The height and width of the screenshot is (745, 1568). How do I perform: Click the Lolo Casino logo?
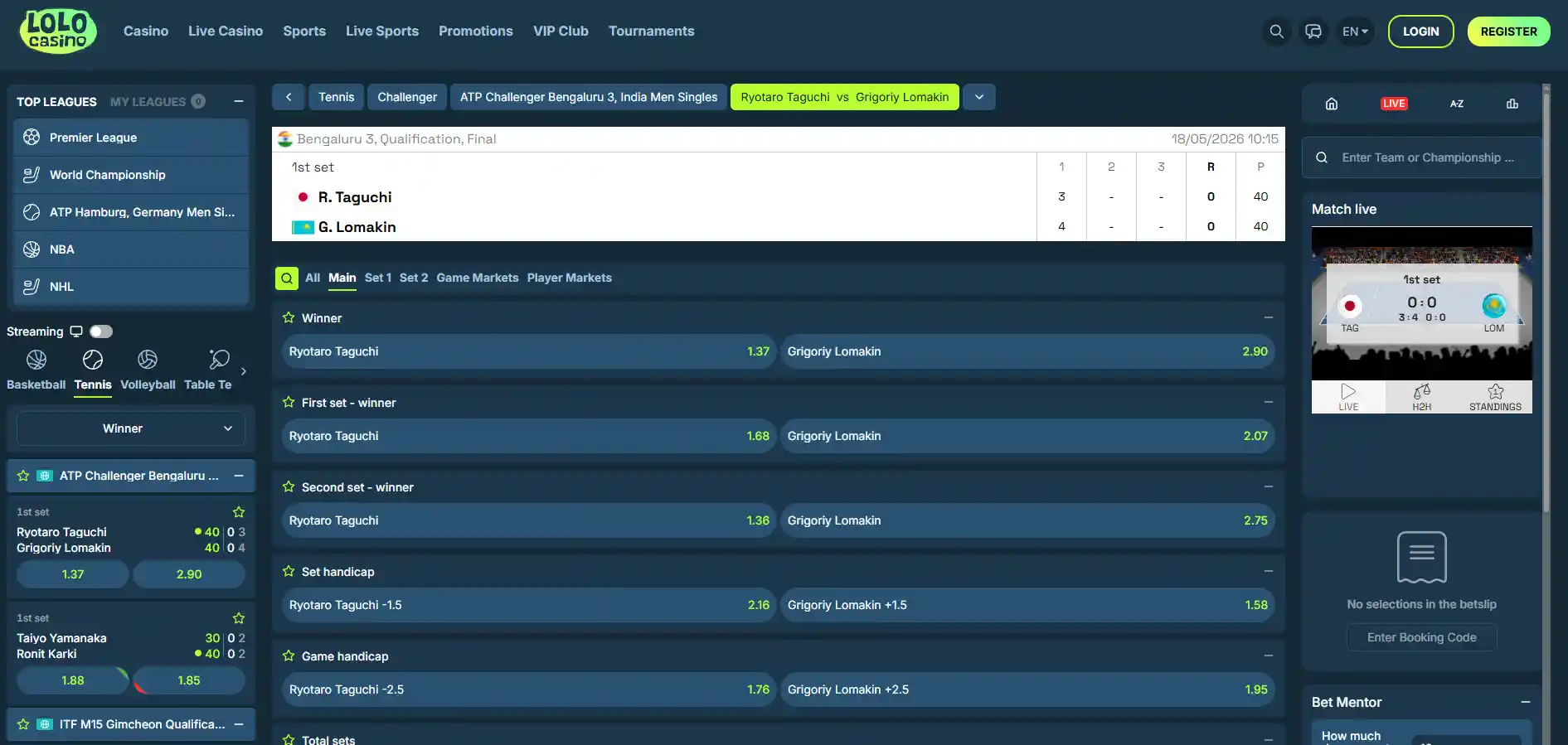pos(58,31)
